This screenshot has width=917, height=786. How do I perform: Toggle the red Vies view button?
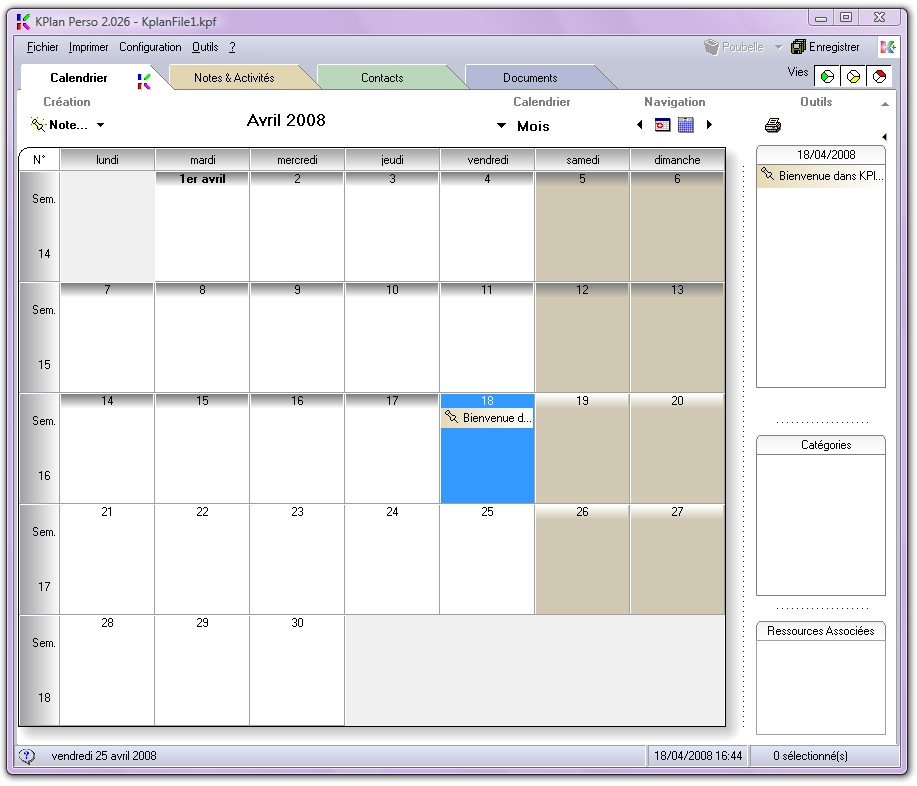(879, 76)
